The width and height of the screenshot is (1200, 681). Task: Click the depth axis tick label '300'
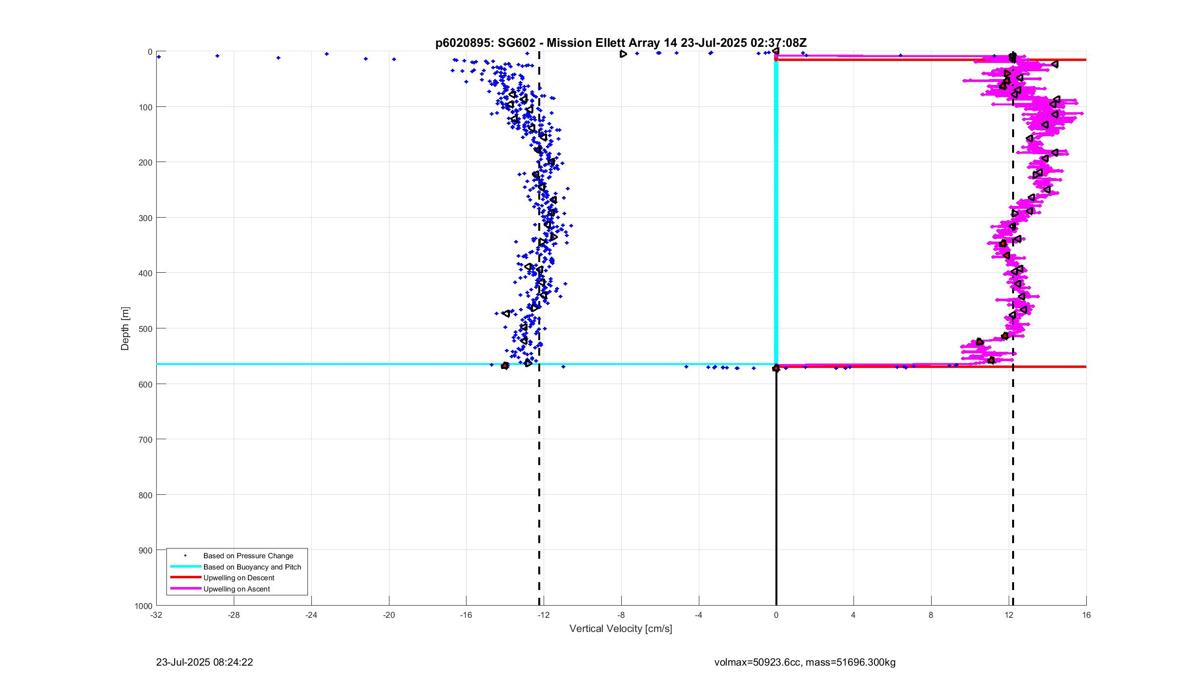pos(145,218)
